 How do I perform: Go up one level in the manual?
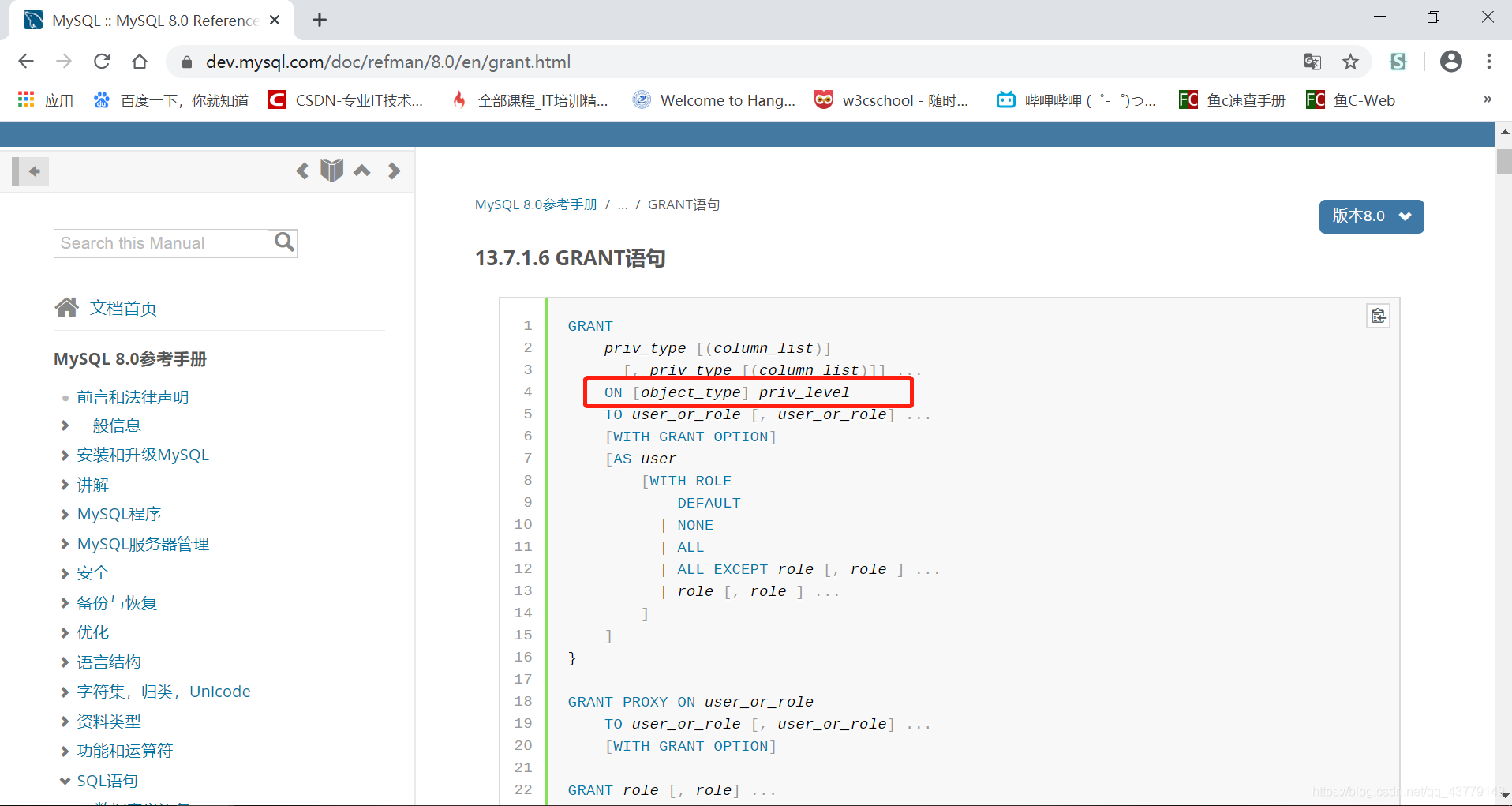point(362,171)
